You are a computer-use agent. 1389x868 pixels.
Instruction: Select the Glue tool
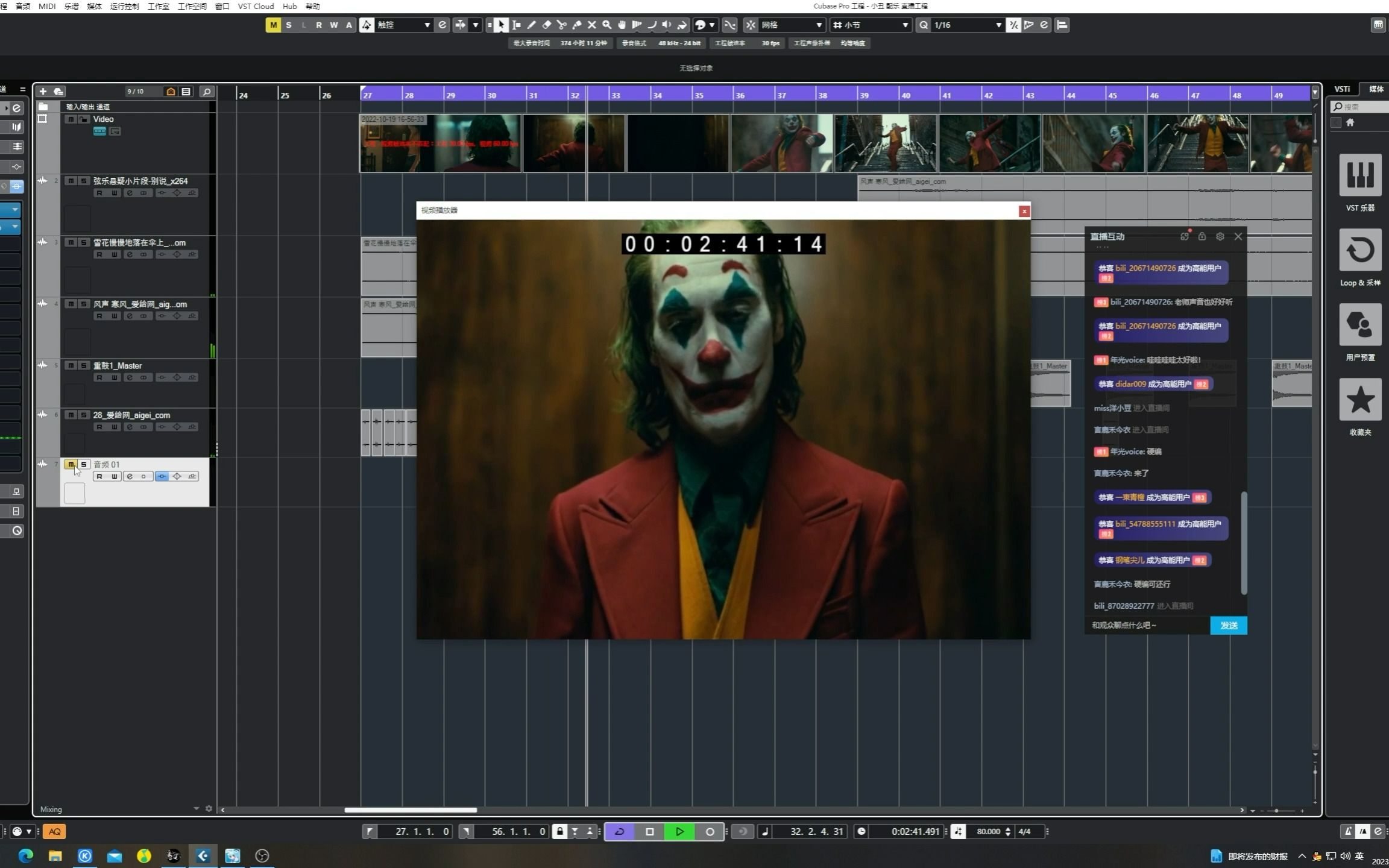tap(577, 25)
